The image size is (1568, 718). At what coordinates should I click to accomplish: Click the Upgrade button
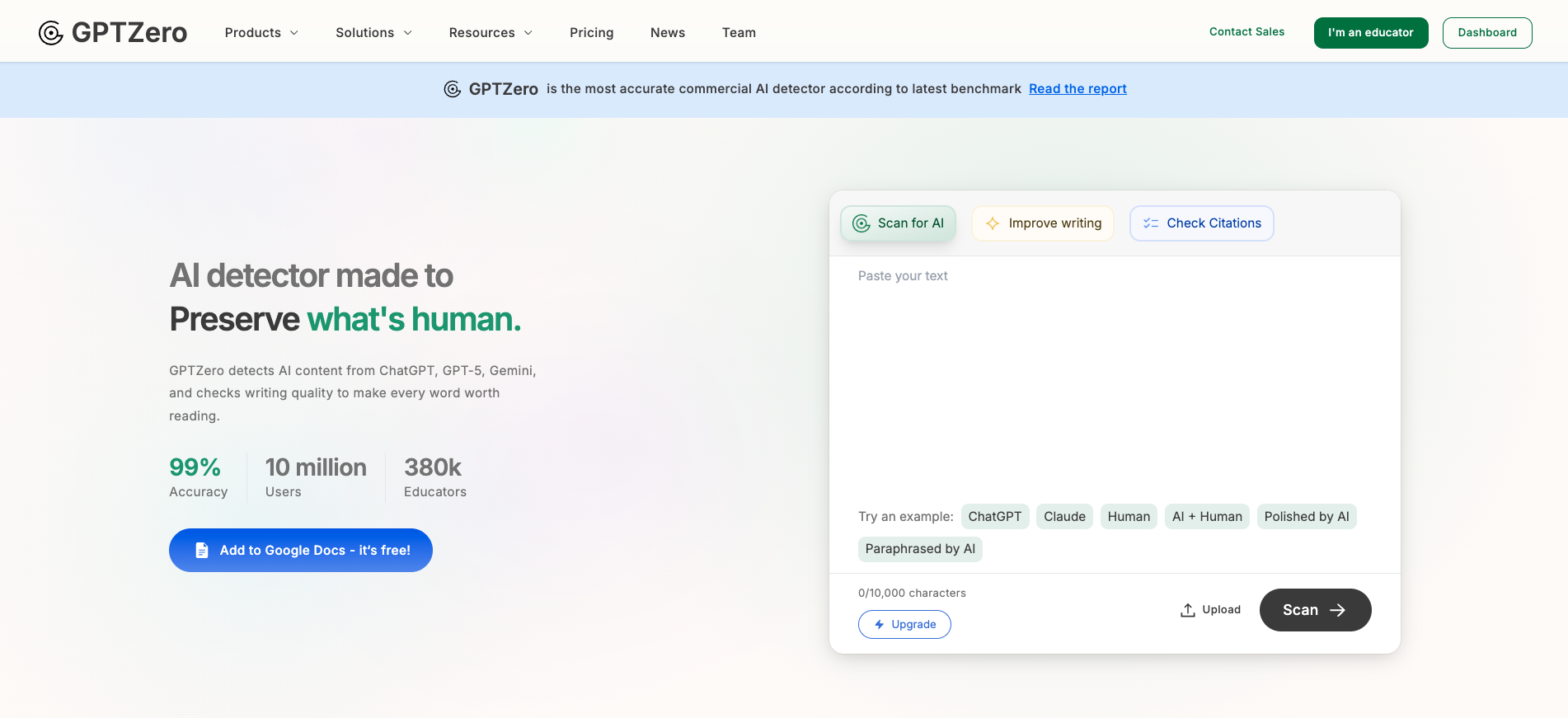904,625
